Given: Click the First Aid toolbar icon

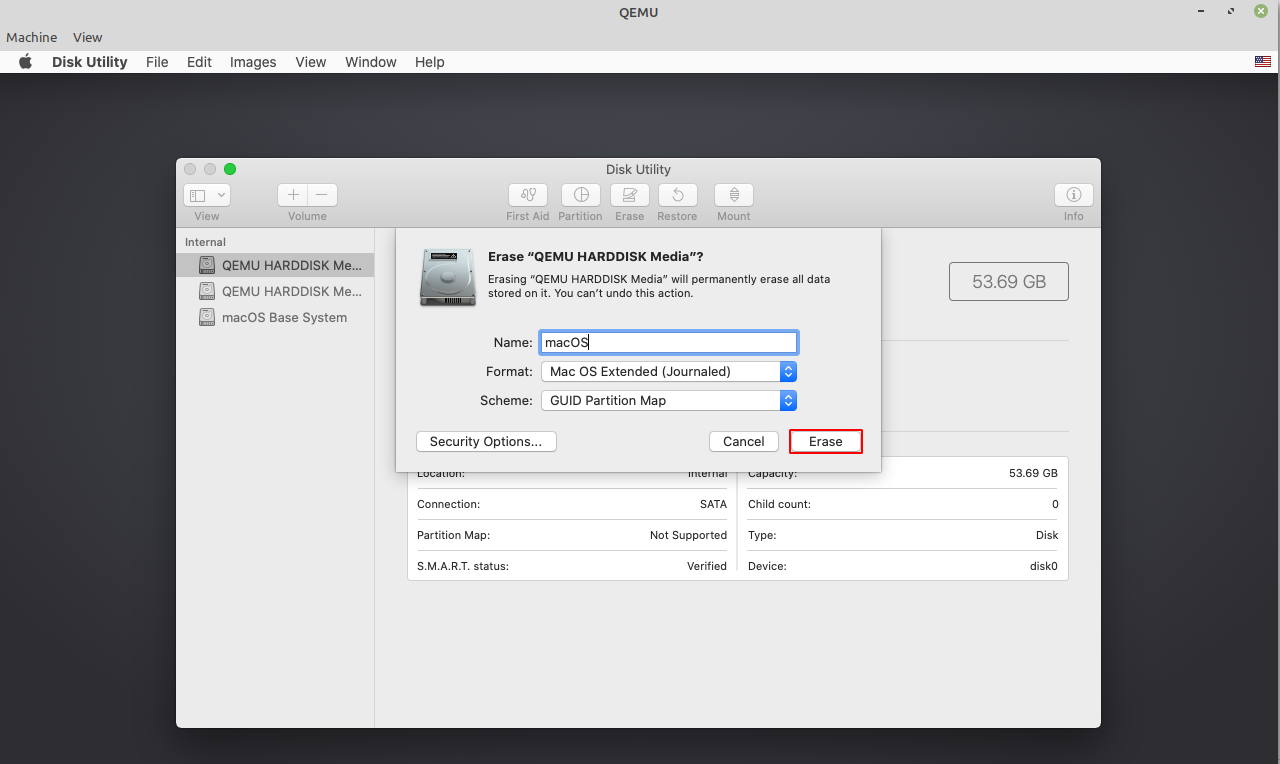Looking at the screenshot, I should (x=527, y=195).
